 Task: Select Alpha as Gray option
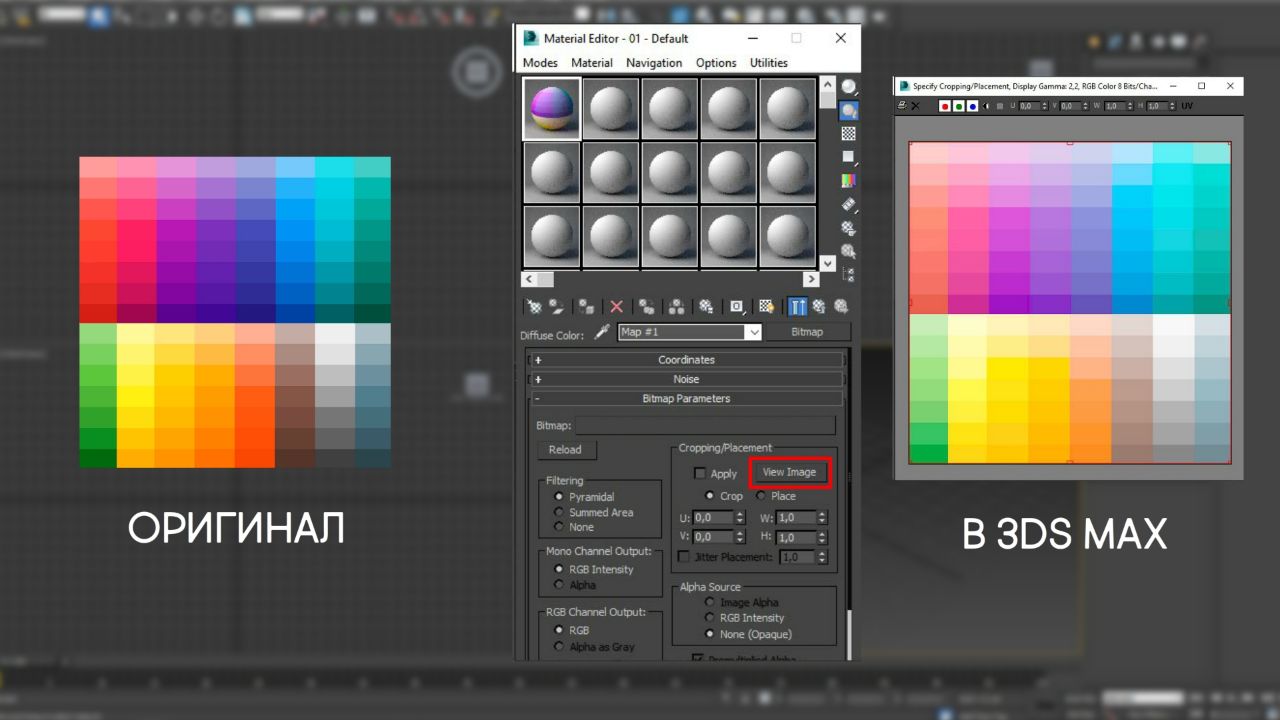point(559,647)
